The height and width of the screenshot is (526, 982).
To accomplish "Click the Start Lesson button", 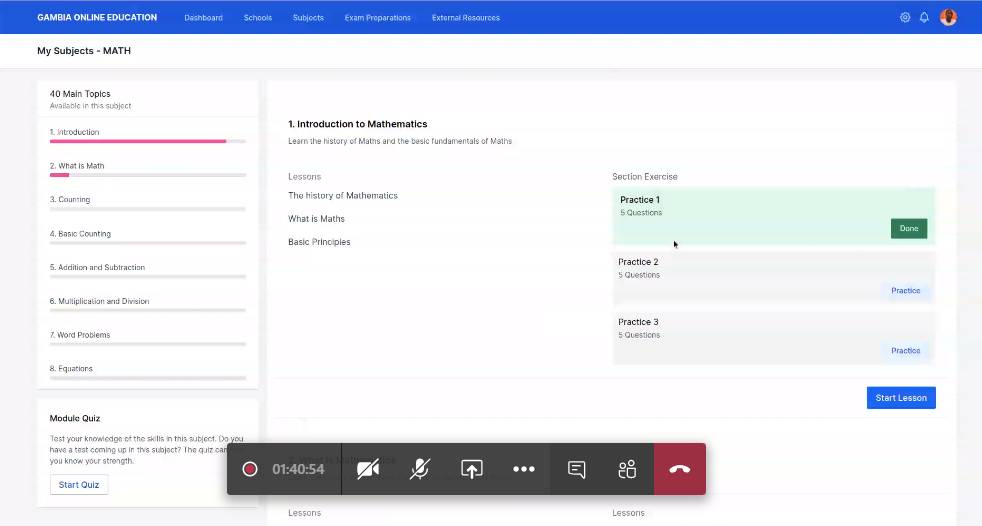I will pyautogui.click(x=901, y=398).
